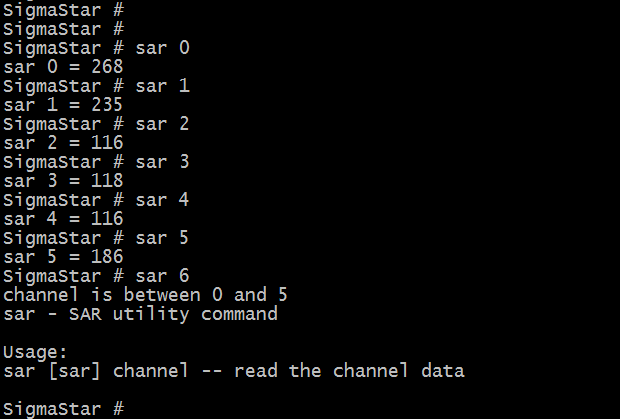Click the output line "sar 4 = 116"
The height and width of the screenshot is (419, 620).
tap(62, 218)
